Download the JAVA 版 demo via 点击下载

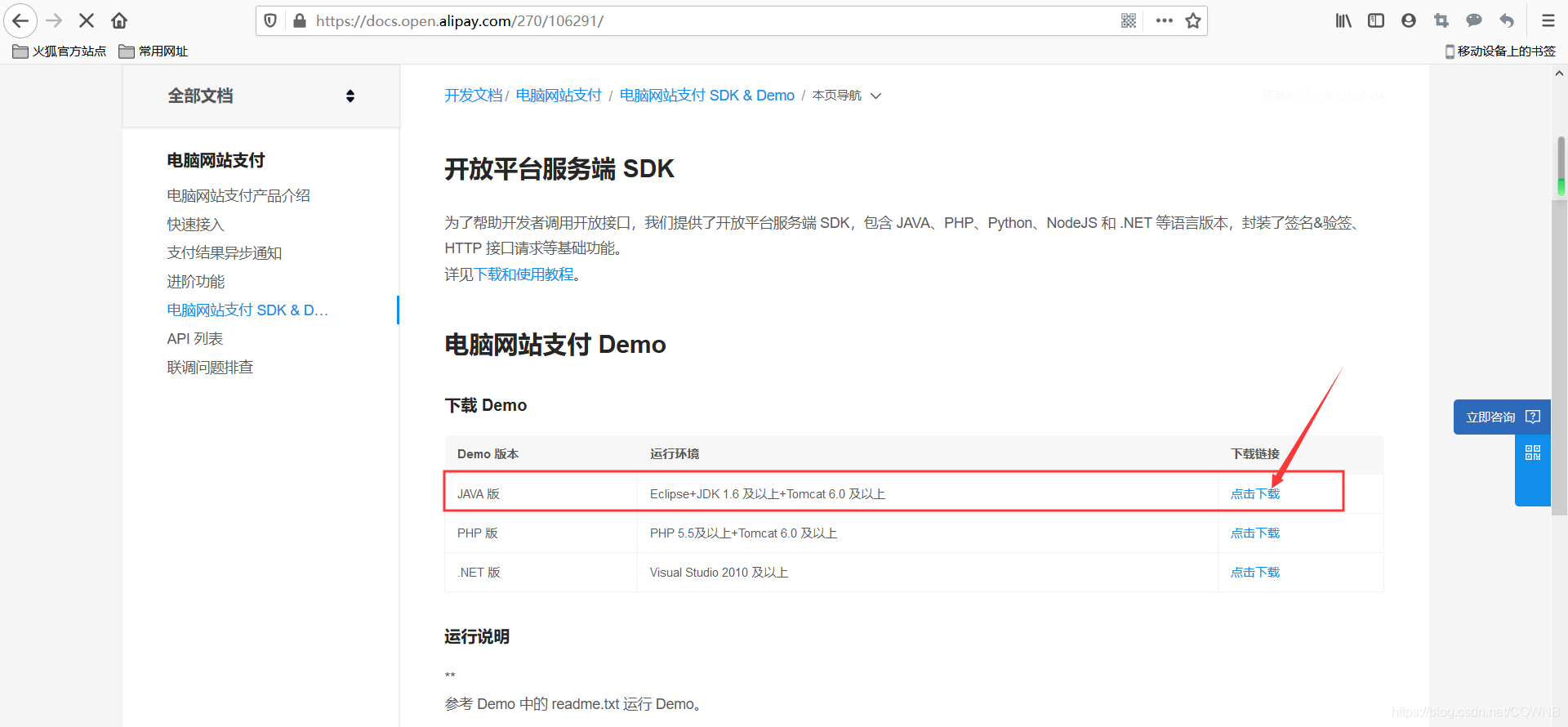pos(1255,494)
